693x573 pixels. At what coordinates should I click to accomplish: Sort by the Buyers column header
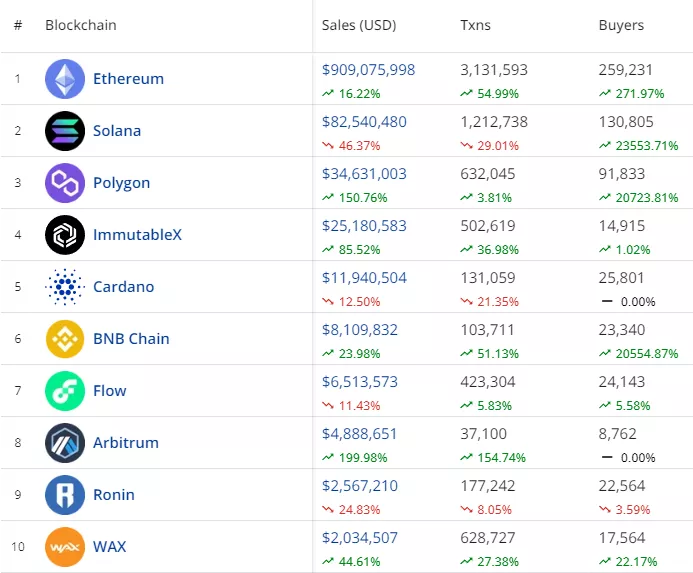(621, 26)
